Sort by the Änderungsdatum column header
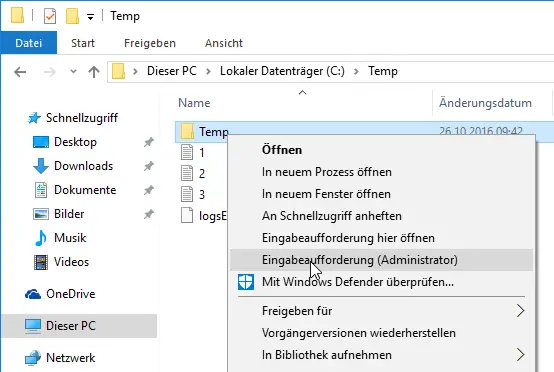The image size is (554, 372). (485, 103)
